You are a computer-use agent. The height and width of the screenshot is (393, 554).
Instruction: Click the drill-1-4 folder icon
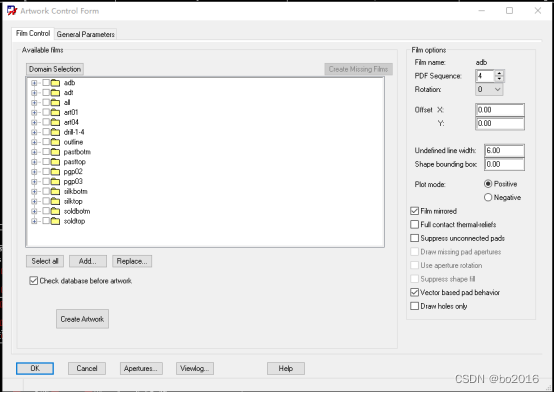[55, 133]
